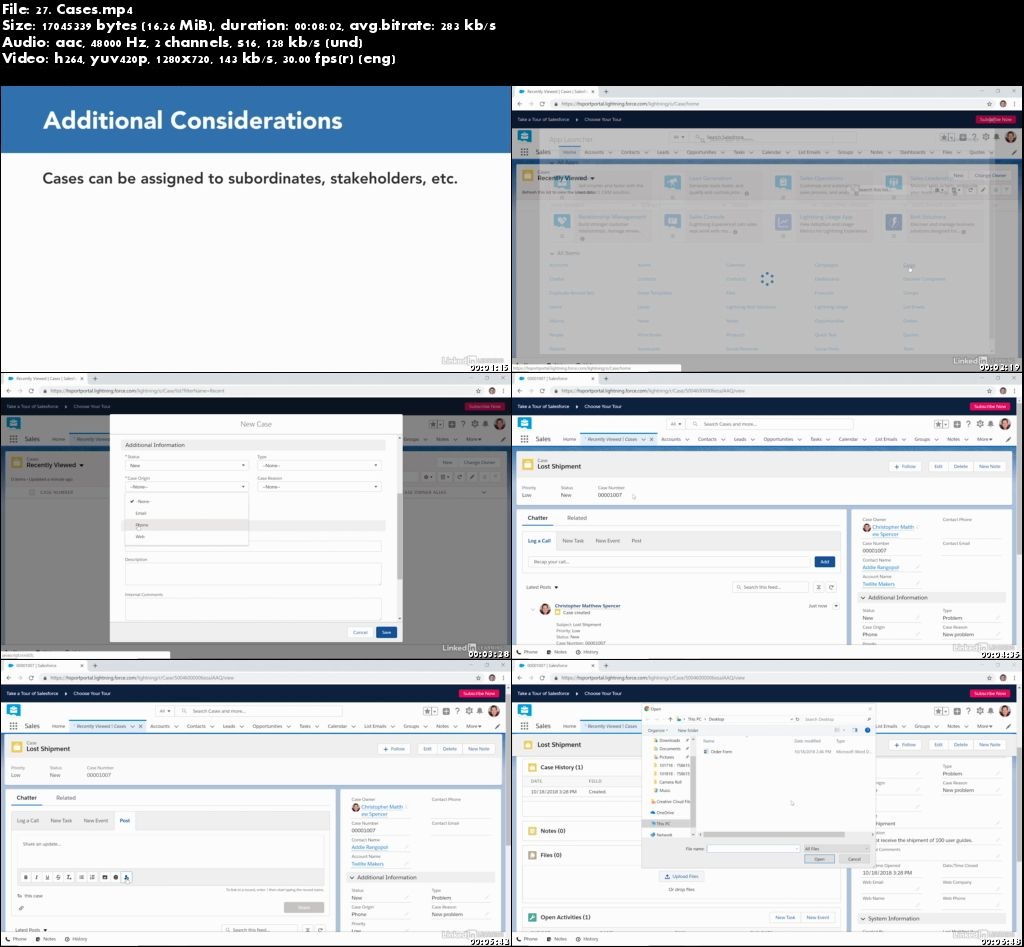
Task: Click the Favorites star in the 00:05:43 frame
Action: pyautogui.click(x=427, y=711)
